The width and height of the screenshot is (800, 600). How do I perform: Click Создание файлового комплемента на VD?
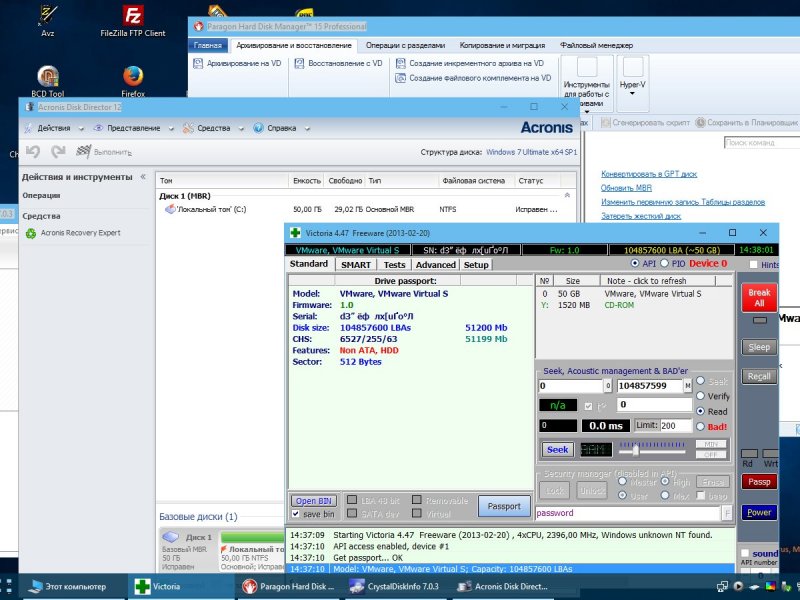coord(473,78)
